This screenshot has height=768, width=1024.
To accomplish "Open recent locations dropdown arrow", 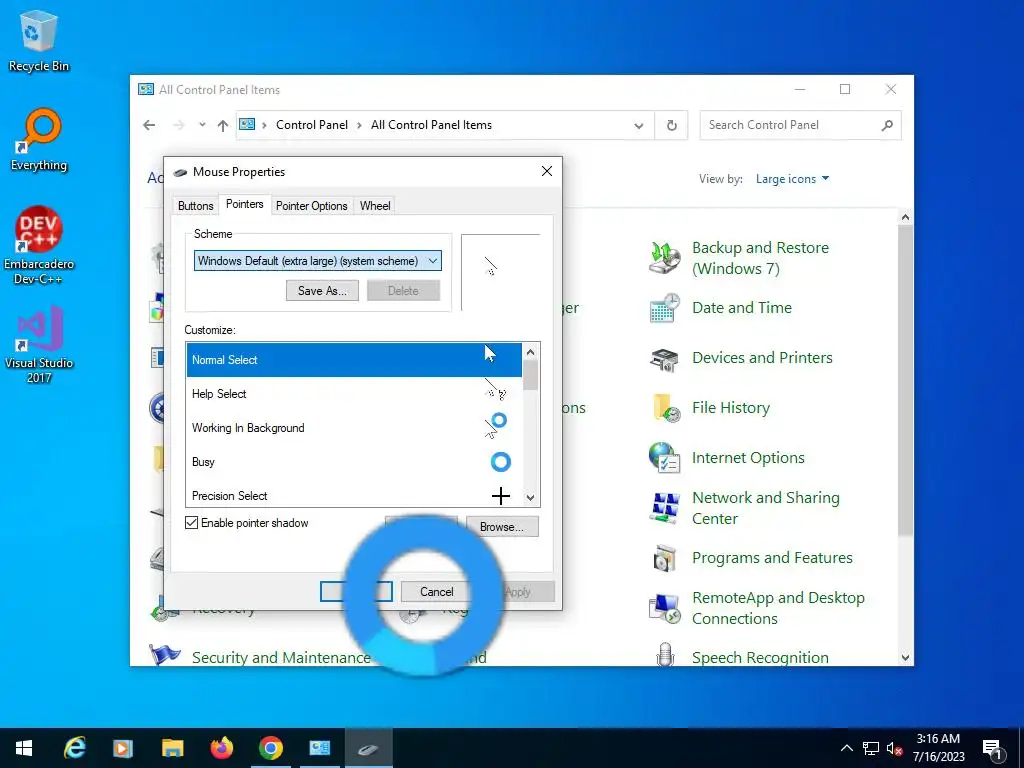I will (202, 125).
